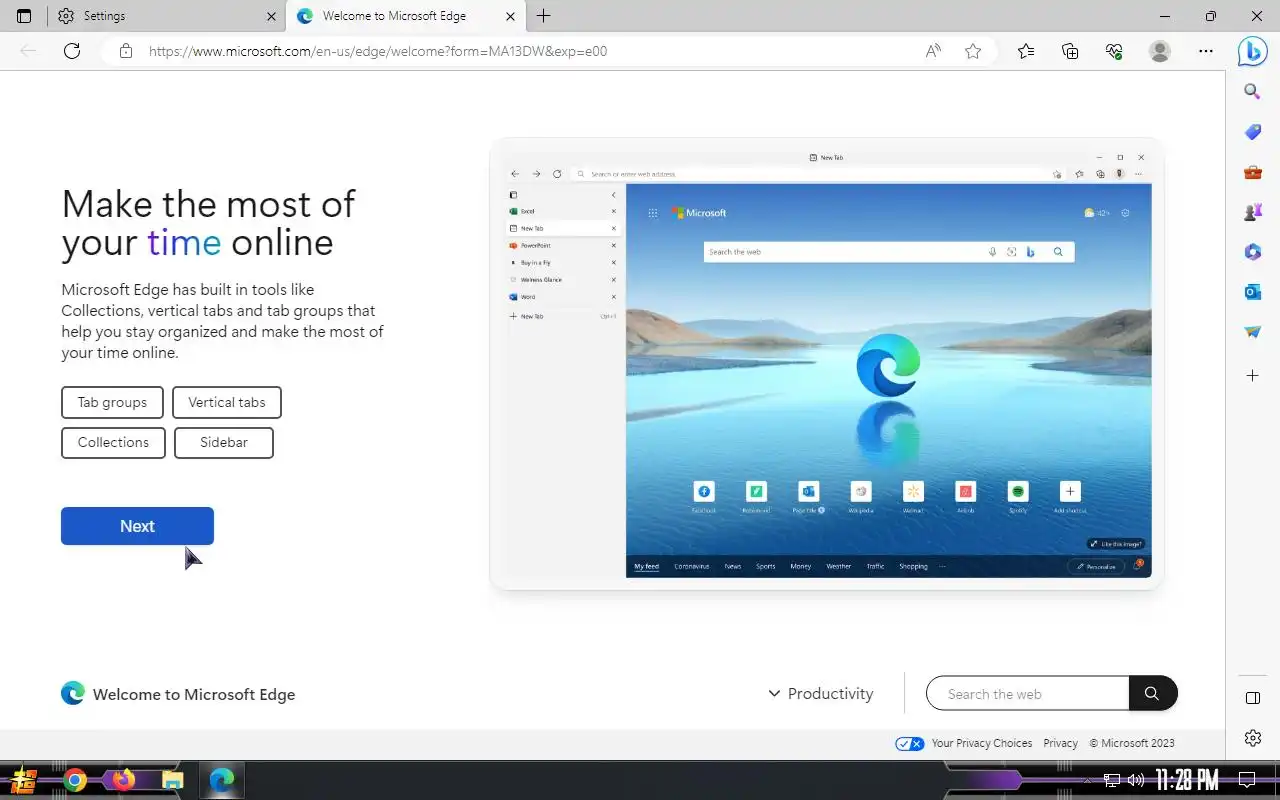Click the blue Next button
This screenshot has height=800, width=1280.
[x=137, y=526]
